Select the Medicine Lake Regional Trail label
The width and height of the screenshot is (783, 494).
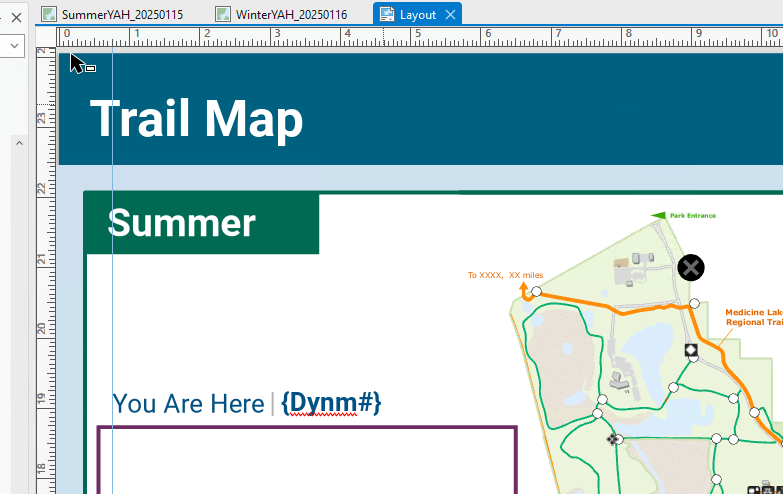[x=754, y=317]
